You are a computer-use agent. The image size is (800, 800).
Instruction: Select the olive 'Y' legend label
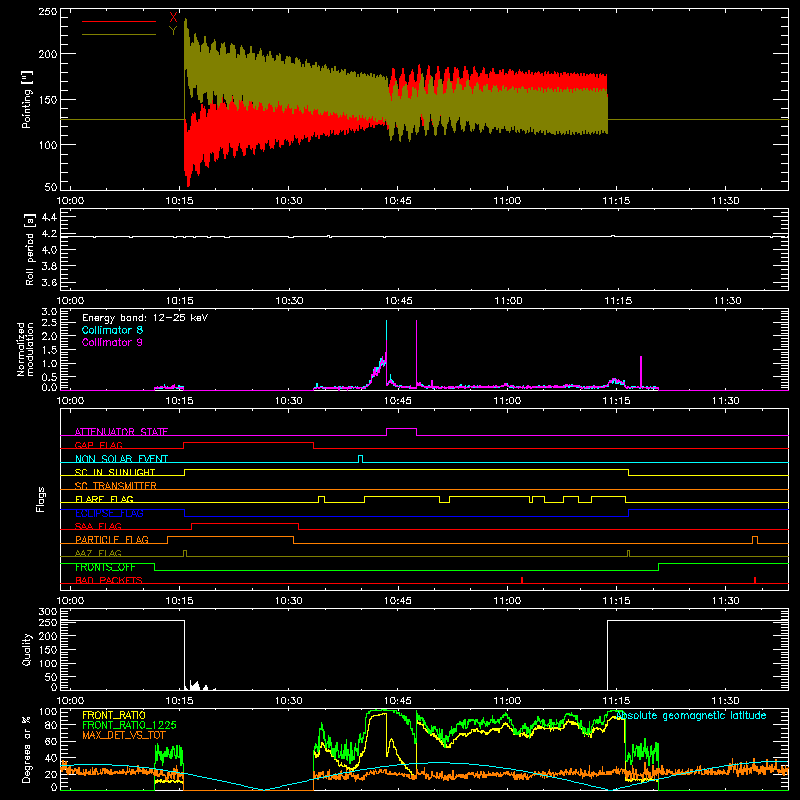(x=173, y=31)
